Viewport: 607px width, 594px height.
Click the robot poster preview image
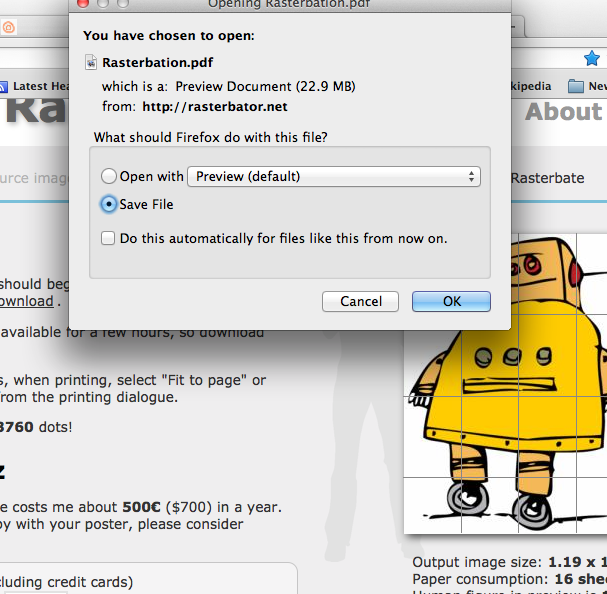click(505, 383)
